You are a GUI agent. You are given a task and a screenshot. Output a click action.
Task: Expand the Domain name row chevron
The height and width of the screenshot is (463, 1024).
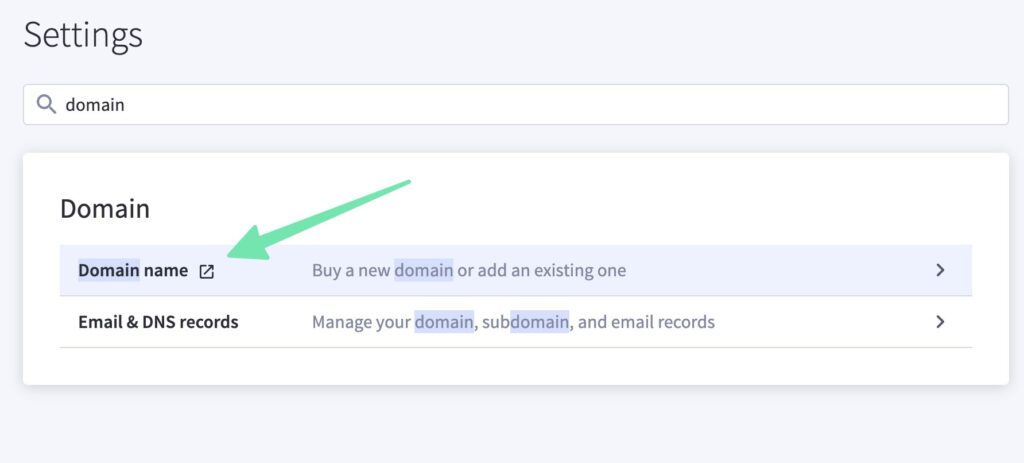click(940, 270)
